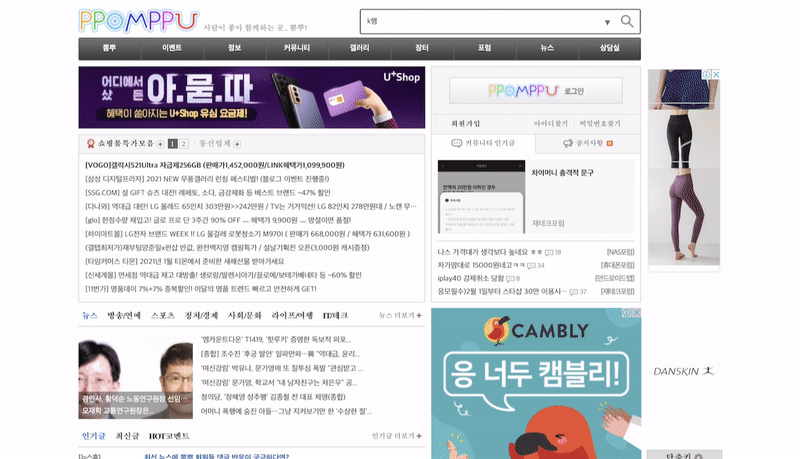Open the 차이머니 충격적 문구 post title
This screenshot has width=800, height=459.
click(x=562, y=173)
